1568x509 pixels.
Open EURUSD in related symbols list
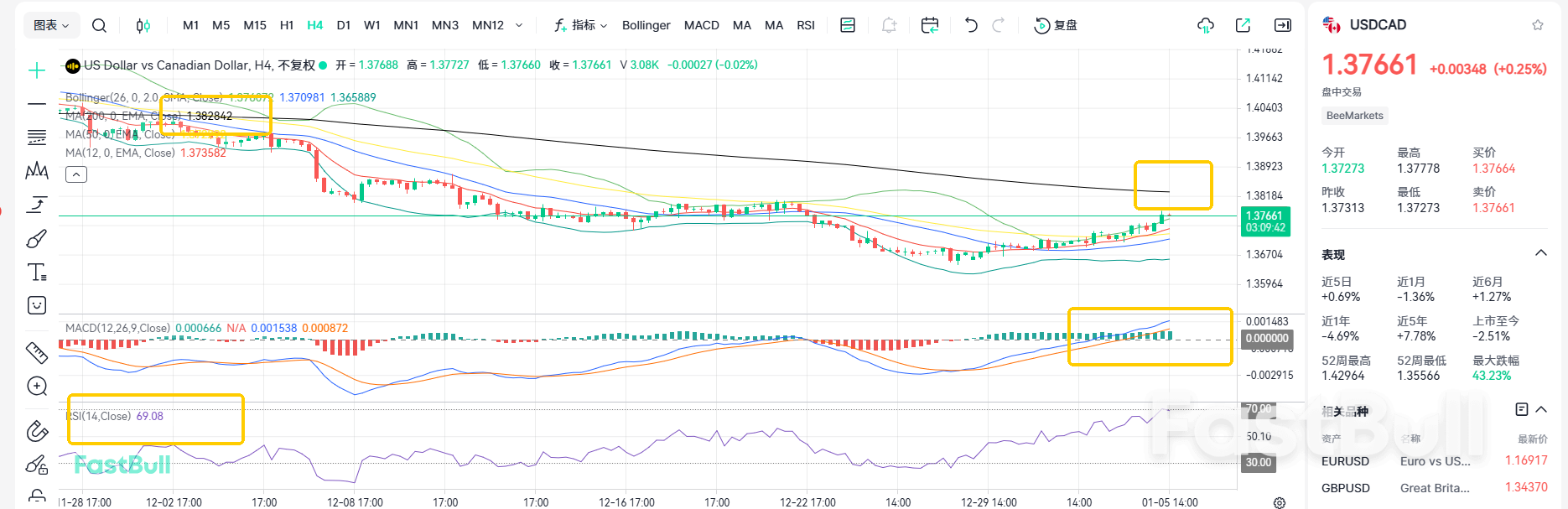point(1345,461)
